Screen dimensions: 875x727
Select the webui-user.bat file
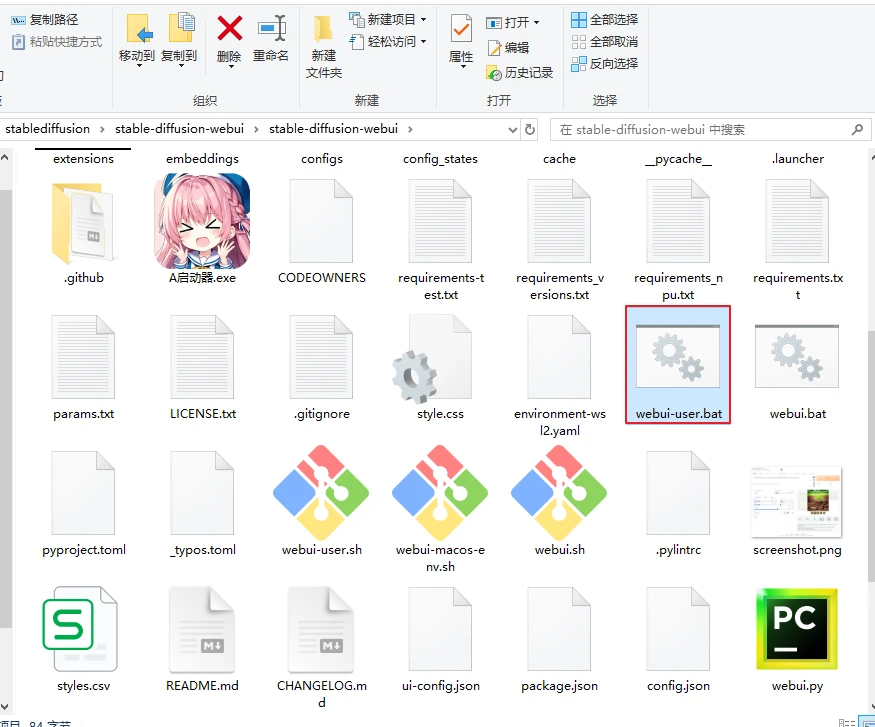tap(678, 364)
